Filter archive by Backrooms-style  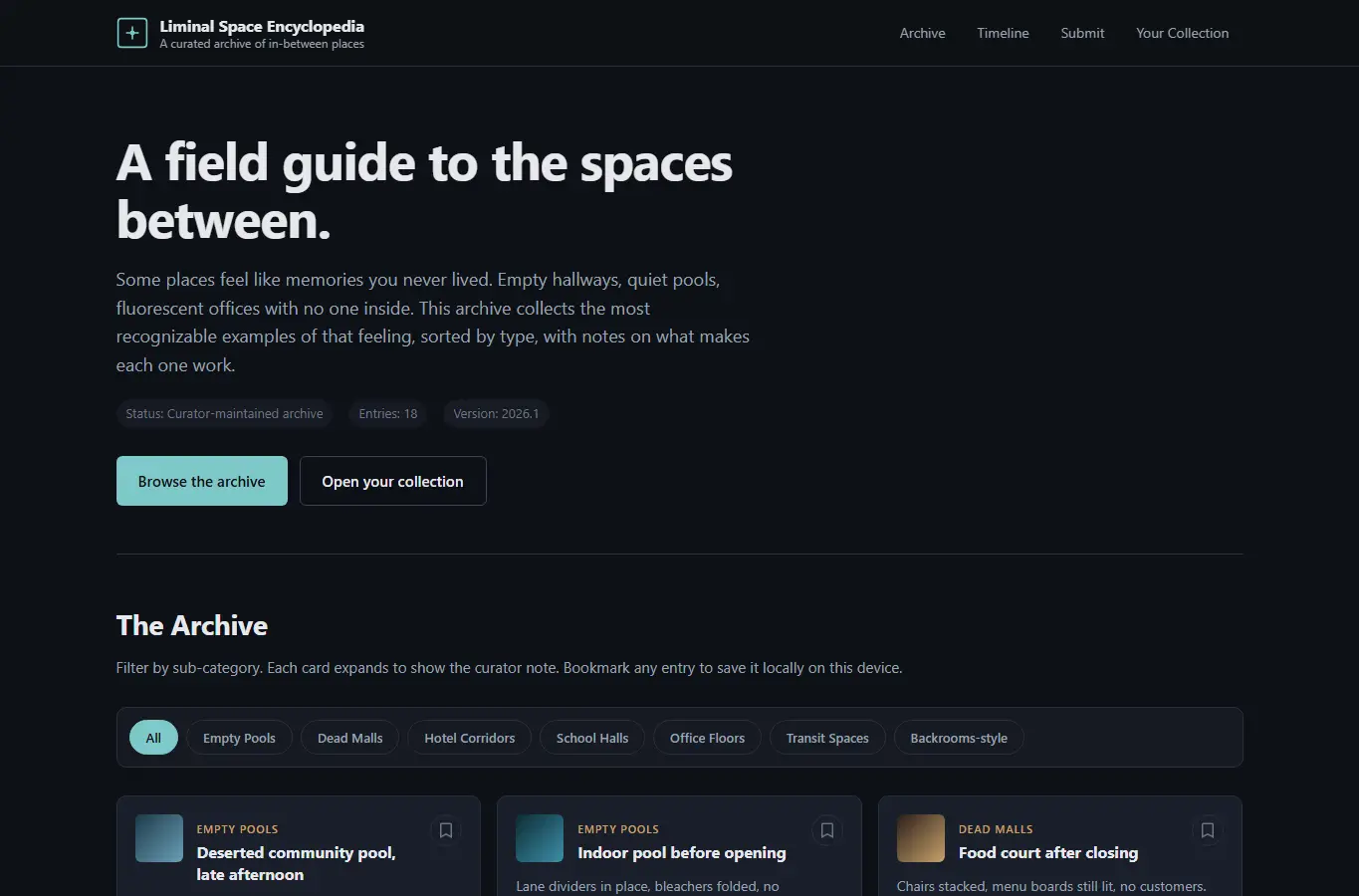point(959,738)
